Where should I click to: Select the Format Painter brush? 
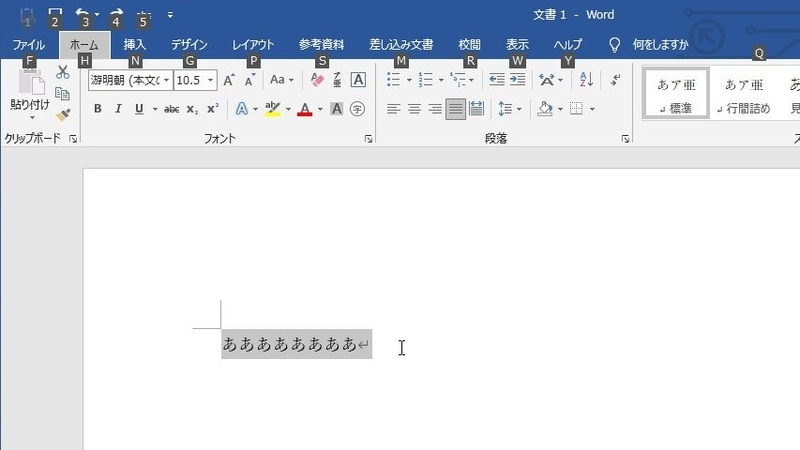[63, 115]
